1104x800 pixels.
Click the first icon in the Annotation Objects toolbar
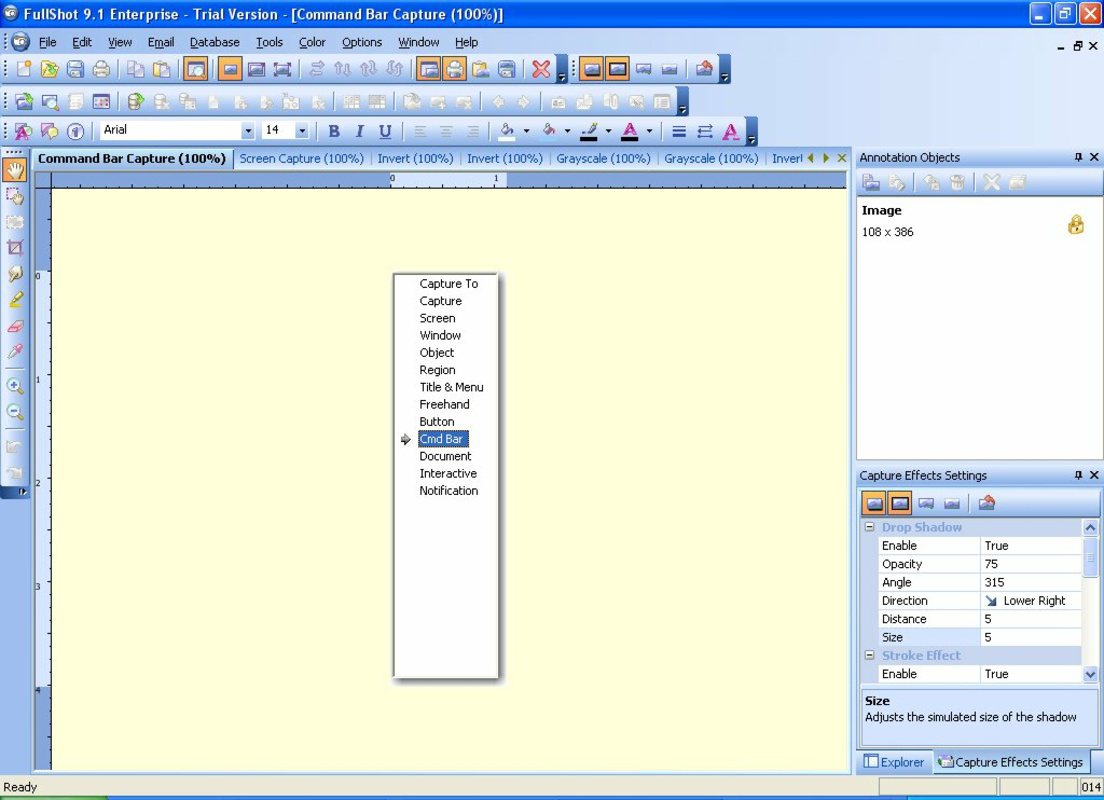(871, 182)
